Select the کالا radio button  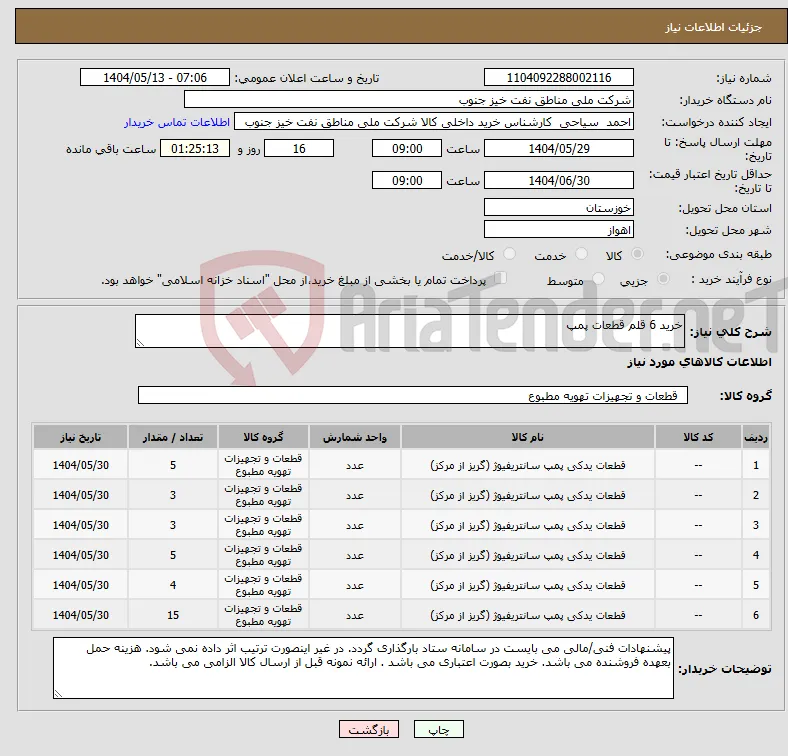pos(637,254)
